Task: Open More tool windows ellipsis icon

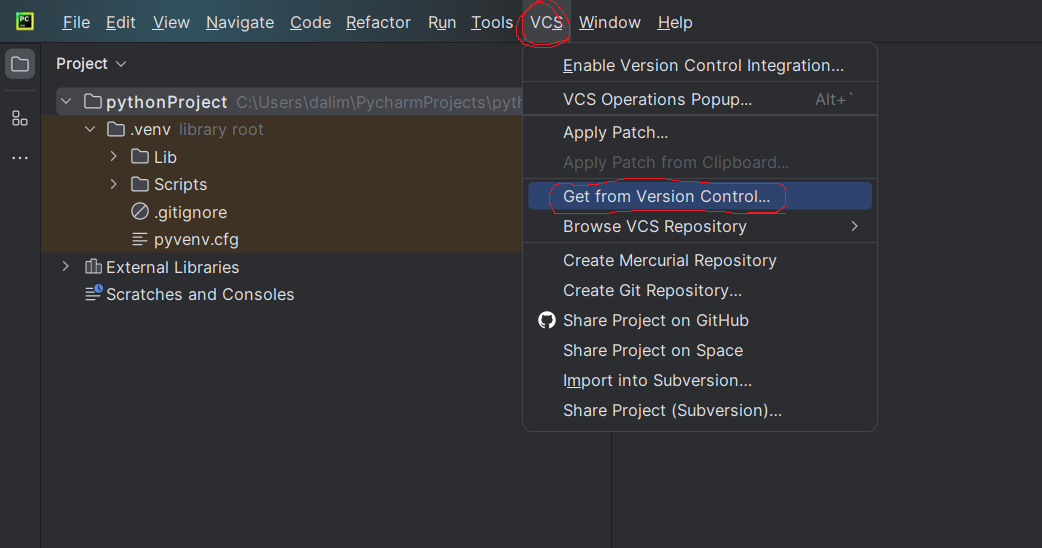Action: click(20, 158)
